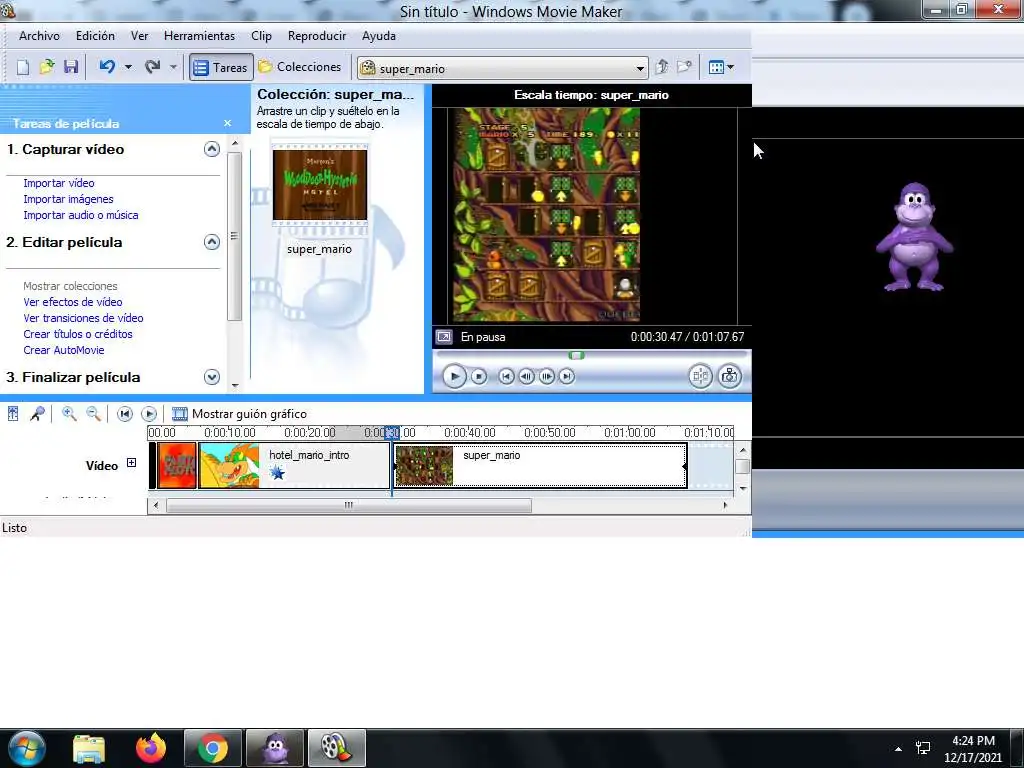Zoom in on the timeline
The image size is (1024, 768).
point(69,413)
